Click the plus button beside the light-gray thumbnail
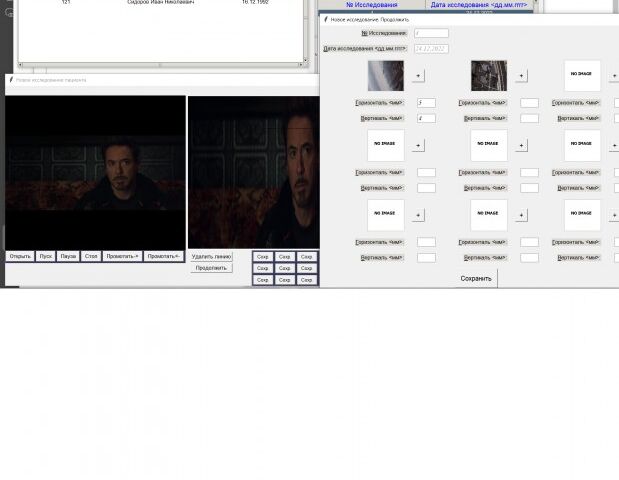 tap(418, 75)
